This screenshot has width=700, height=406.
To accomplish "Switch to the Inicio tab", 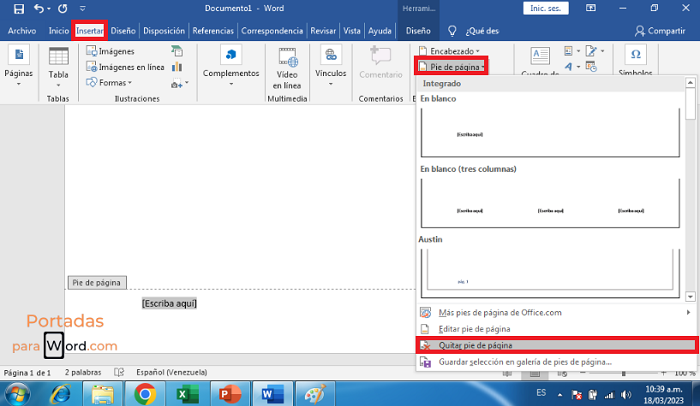I will click(x=58, y=31).
